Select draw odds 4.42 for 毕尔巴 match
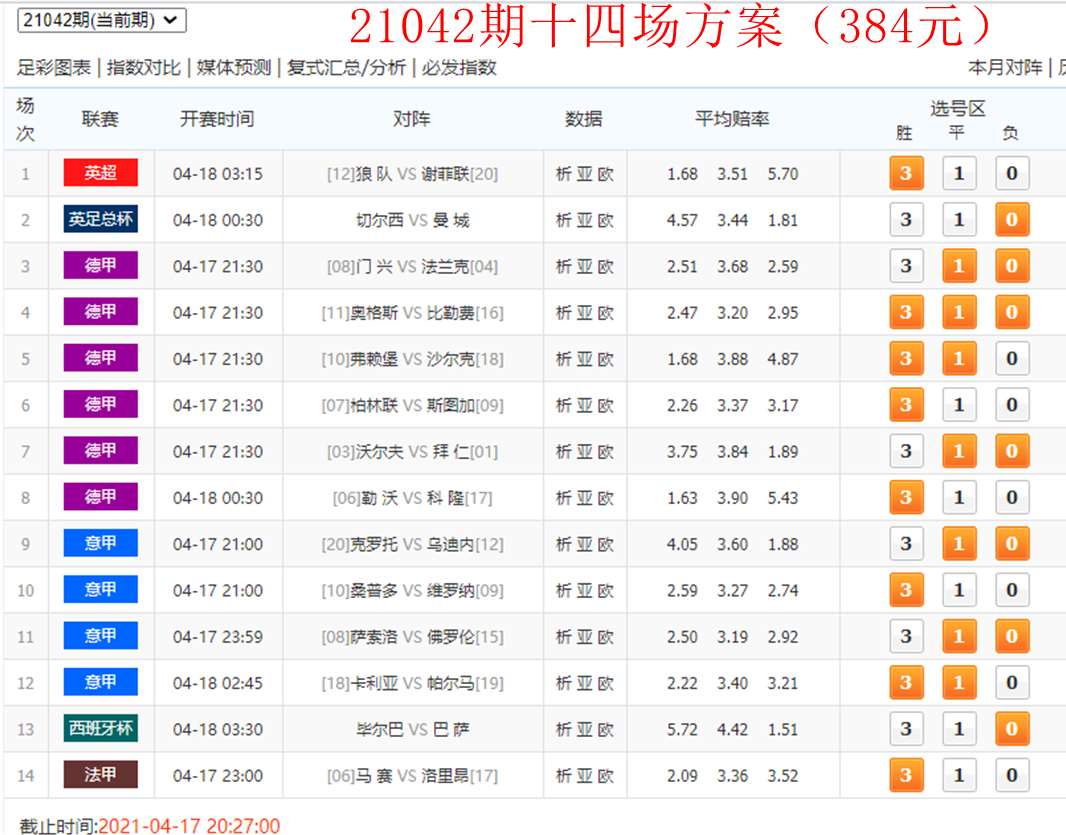This screenshot has width=1066, height=835. point(733,730)
